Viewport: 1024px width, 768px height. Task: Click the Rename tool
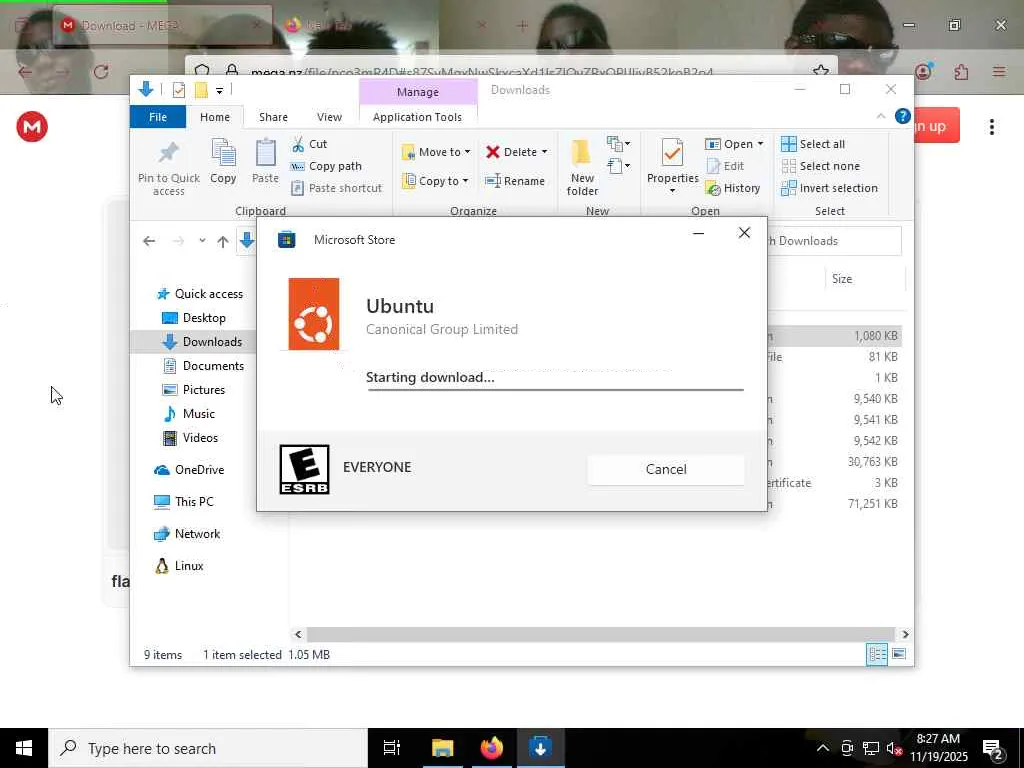tap(515, 181)
